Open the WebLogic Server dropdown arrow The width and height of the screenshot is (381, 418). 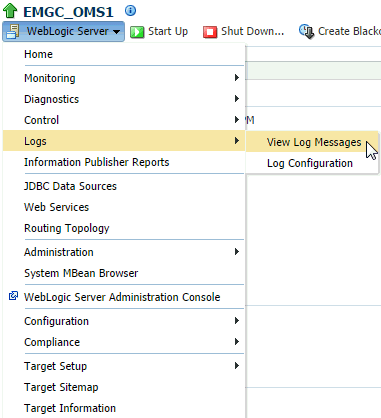116,32
